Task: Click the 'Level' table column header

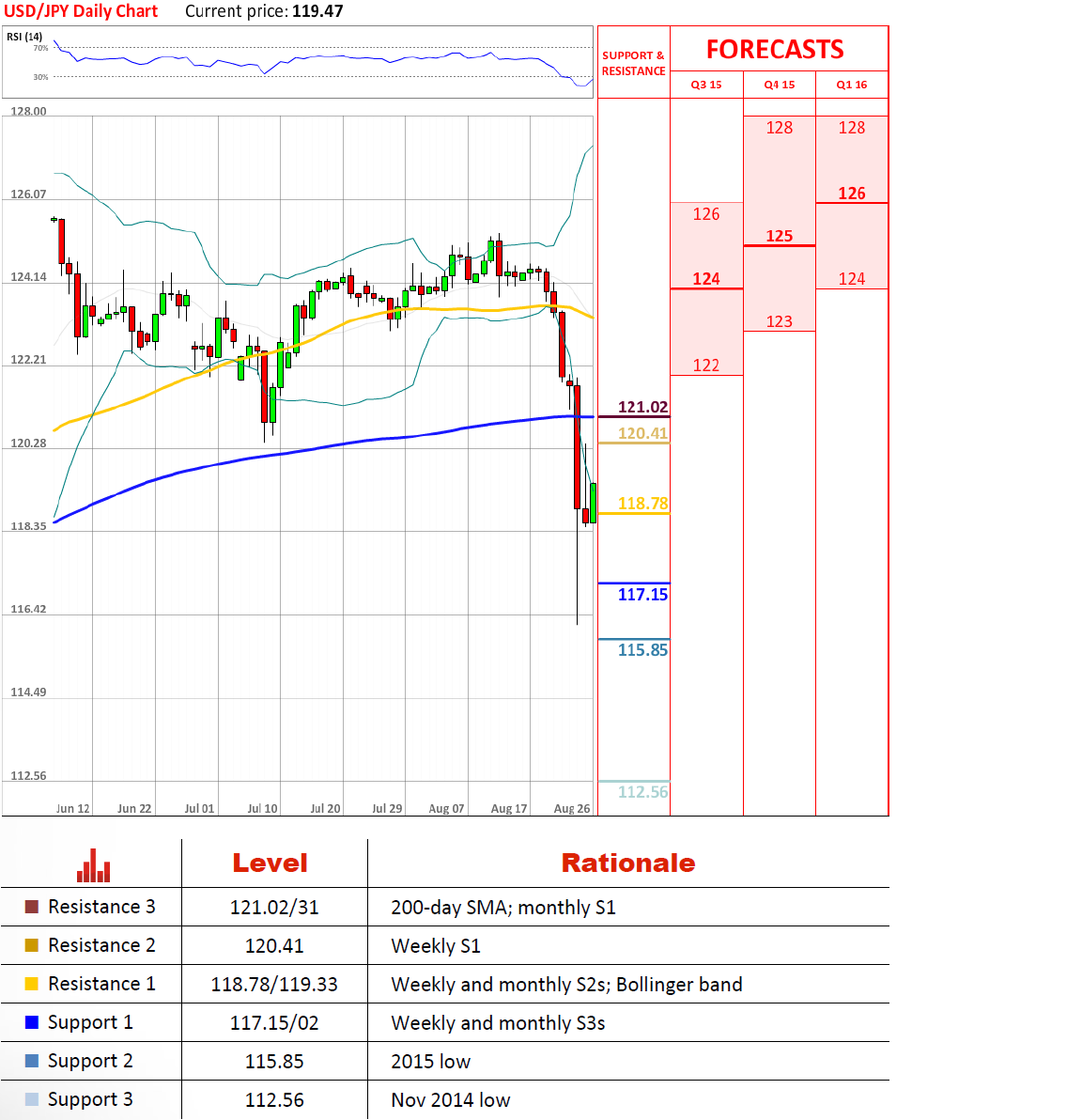Action: point(270,863)
